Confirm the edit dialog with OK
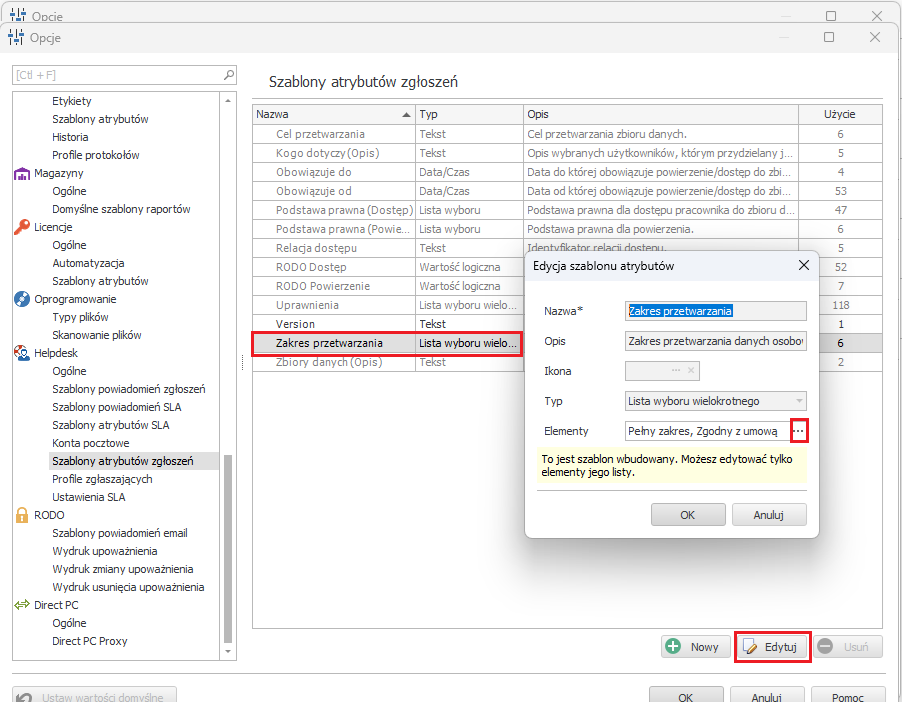This screenshot has width=902, height=702. click(x=687, y=515)
